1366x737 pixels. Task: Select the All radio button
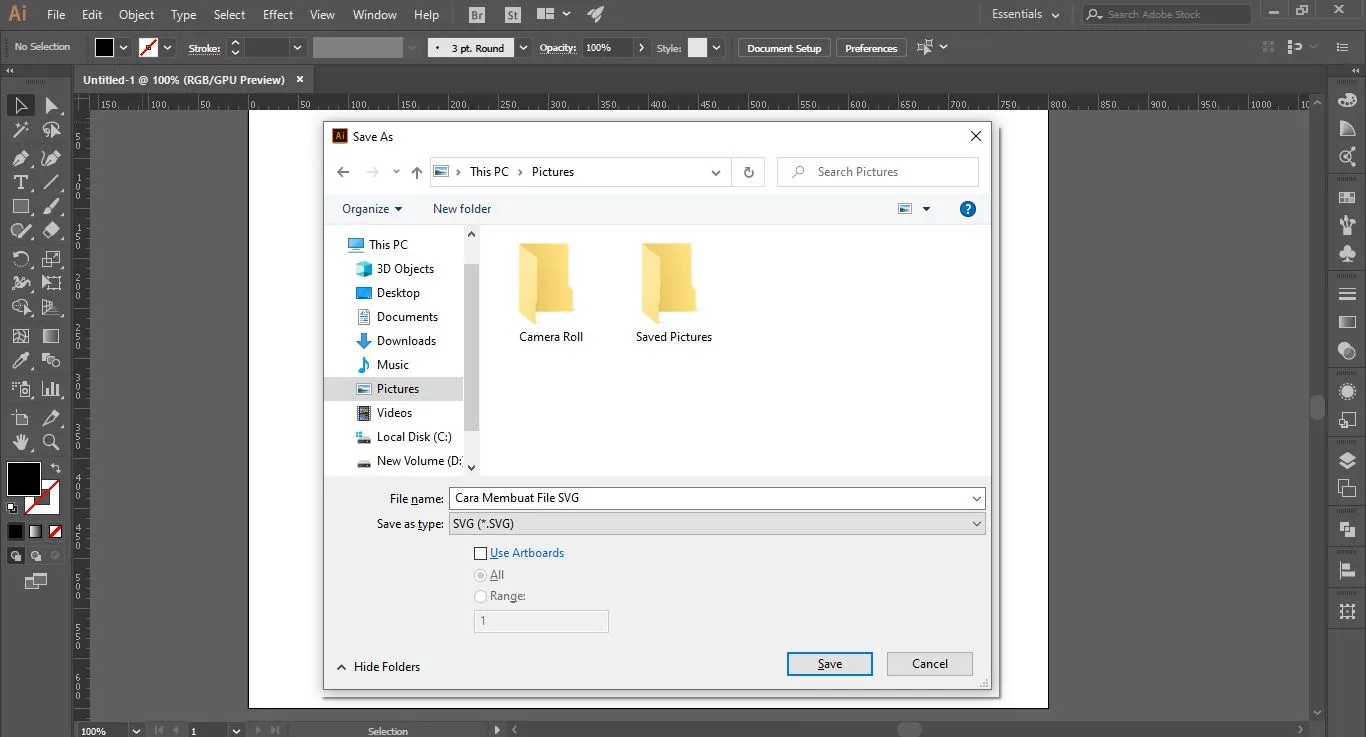pyautogui.click(x=480, y=575)
